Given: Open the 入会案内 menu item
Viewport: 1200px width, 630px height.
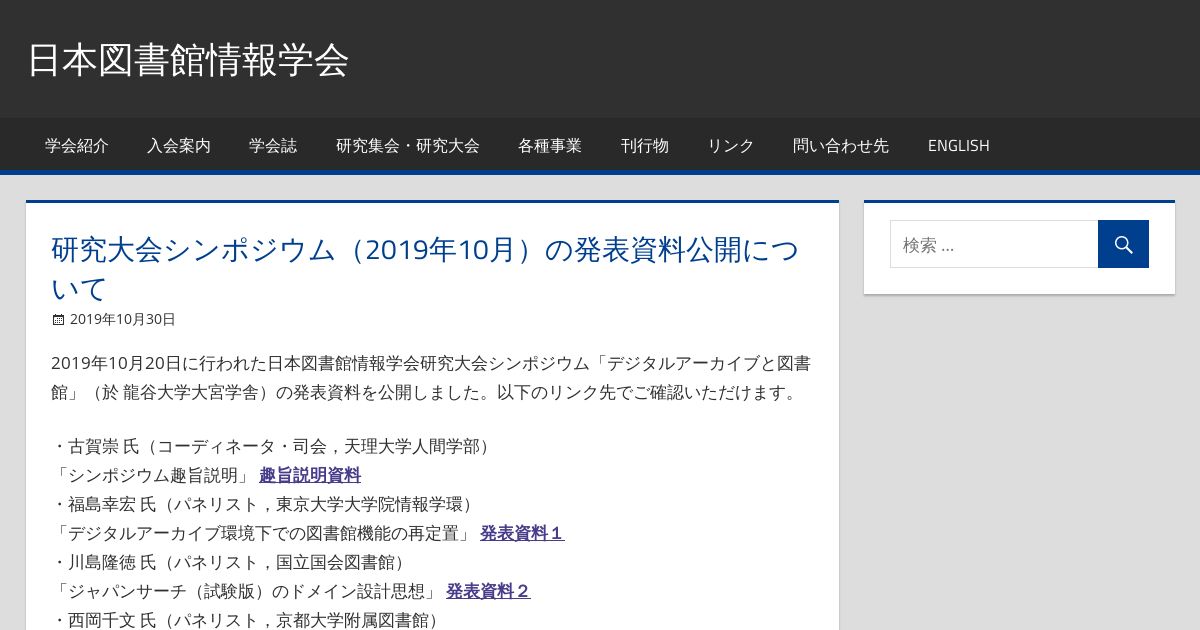Looking at the screenshot, I should coord(179,145).
